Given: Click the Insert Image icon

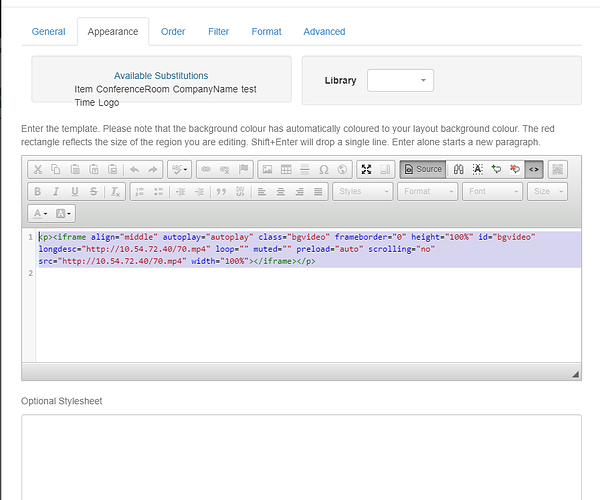Looking at the screenshot, I should 267,169.
